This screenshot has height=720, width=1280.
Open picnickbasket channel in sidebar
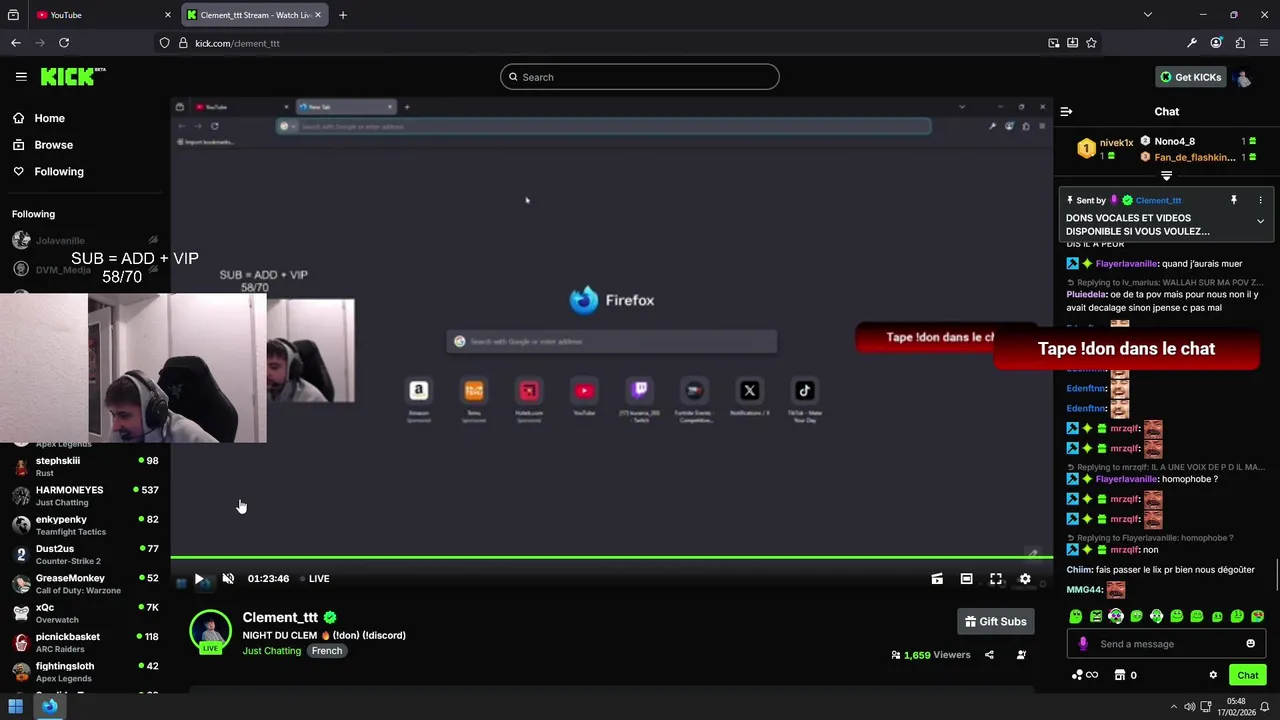pyautogui.click(x=85, y=642)
